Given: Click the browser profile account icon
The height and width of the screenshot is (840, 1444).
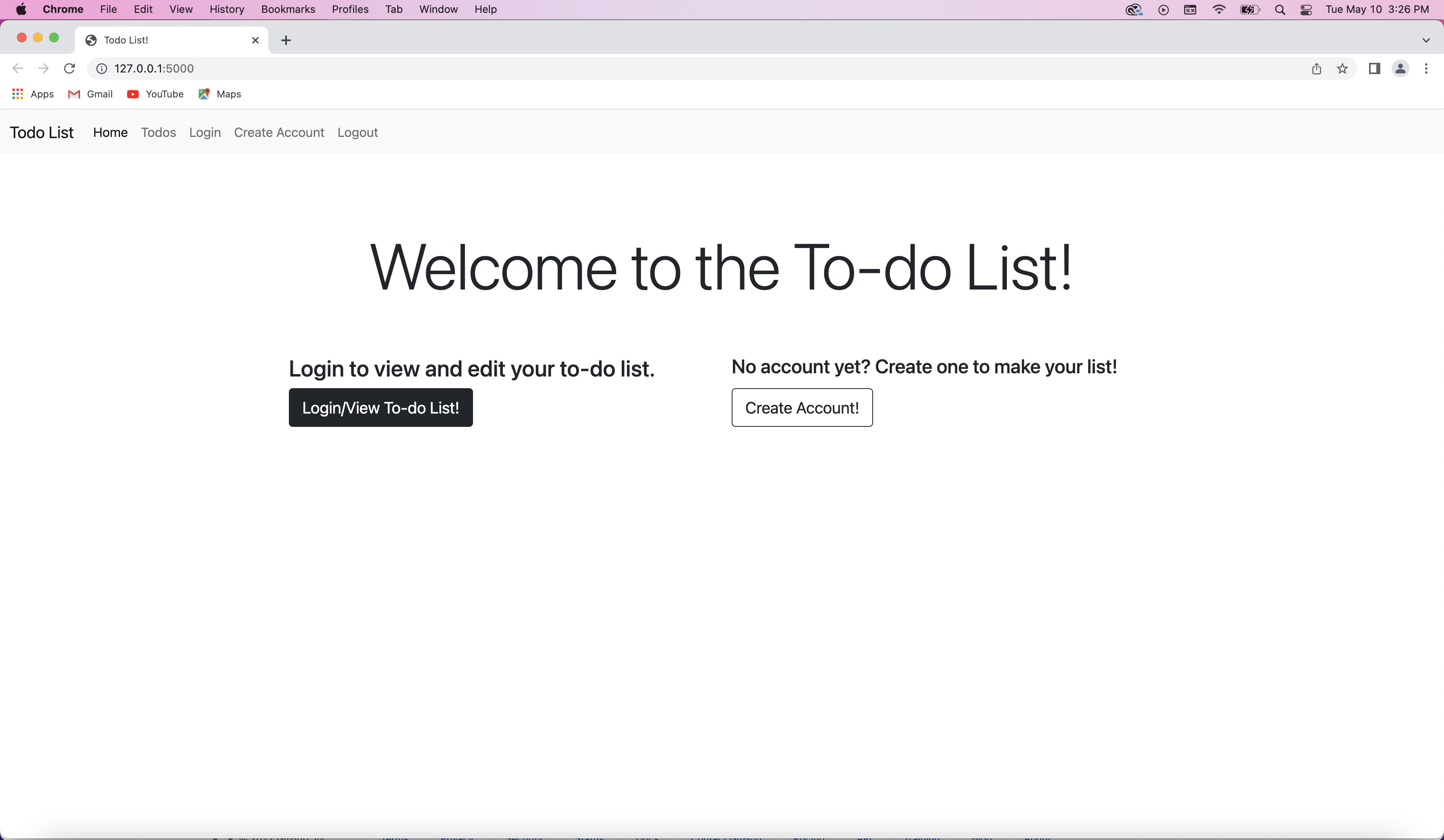Looking at the screenshot, I should click(x=1400, y=68).
